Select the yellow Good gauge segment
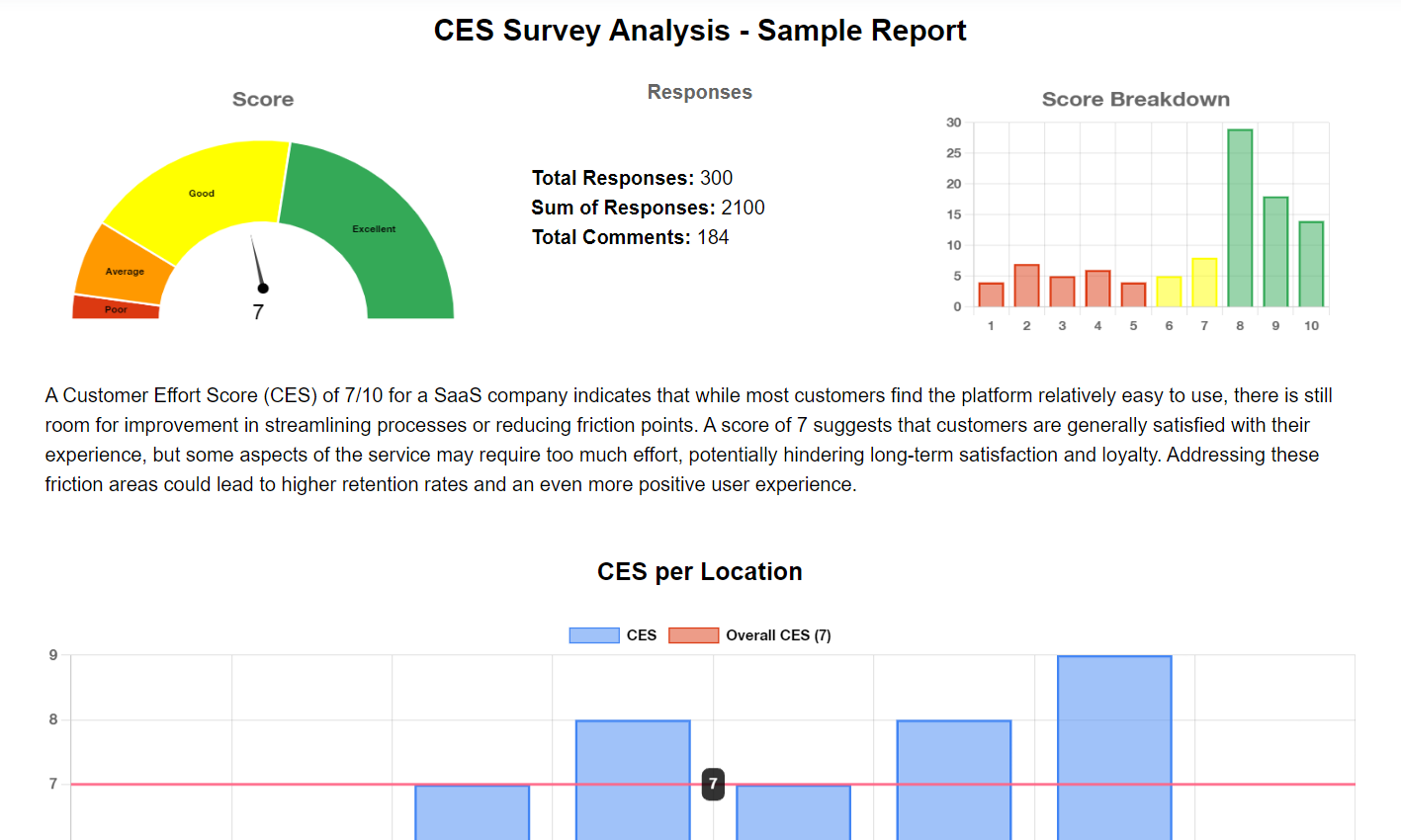This screenshot has width=1401, height=840. [x=201, y=193]
